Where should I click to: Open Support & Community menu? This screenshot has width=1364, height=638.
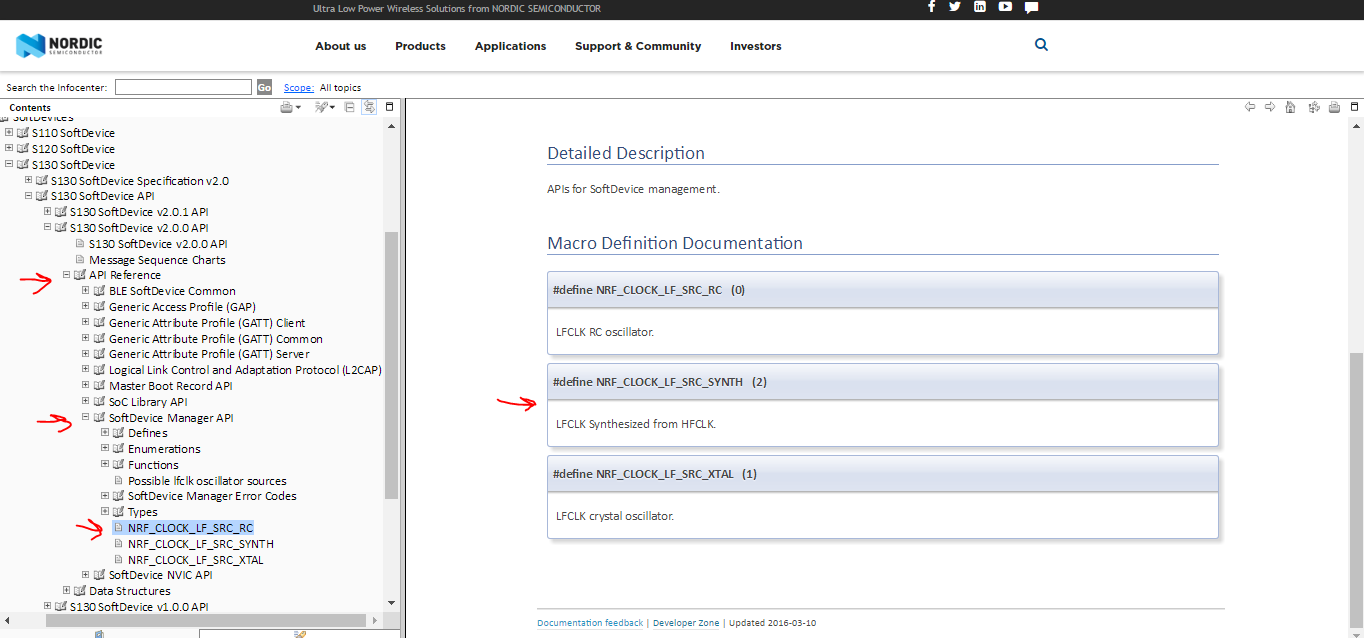tap(638, 46)
